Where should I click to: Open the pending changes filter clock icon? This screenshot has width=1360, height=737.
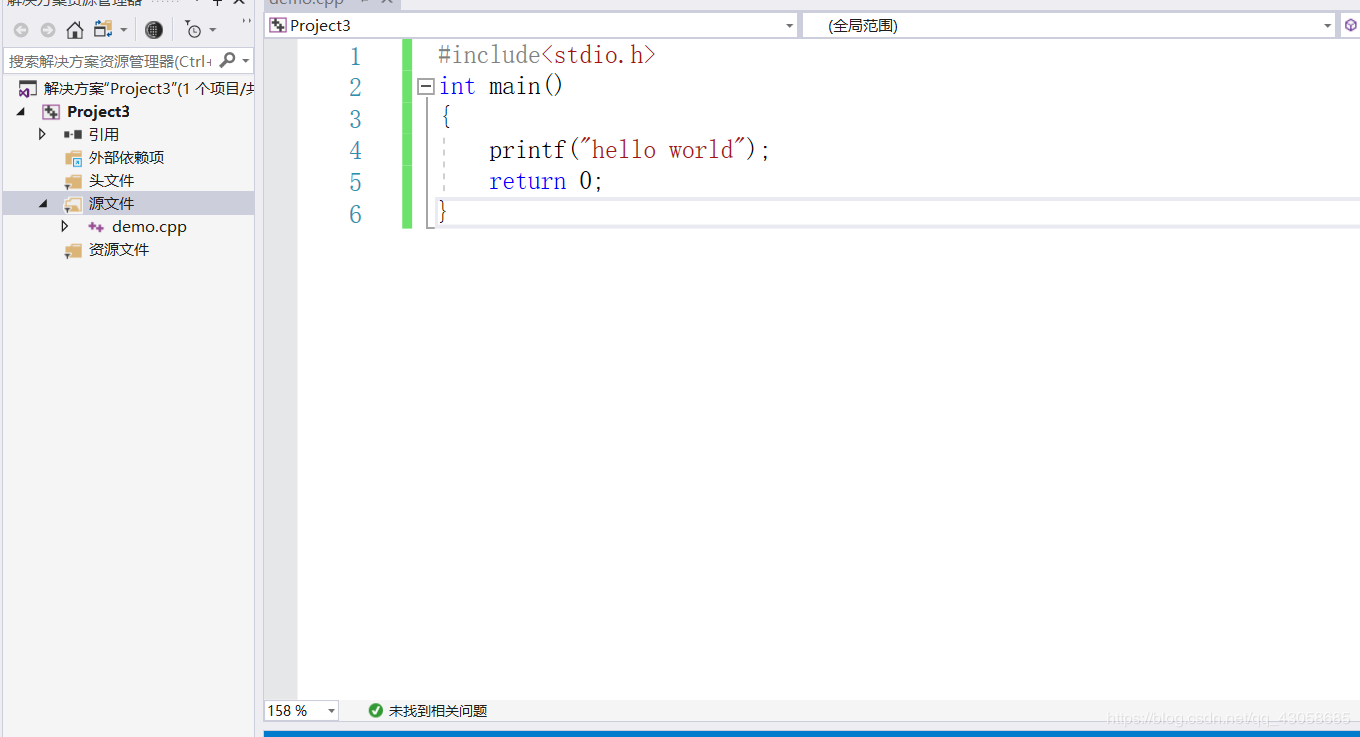196,30
